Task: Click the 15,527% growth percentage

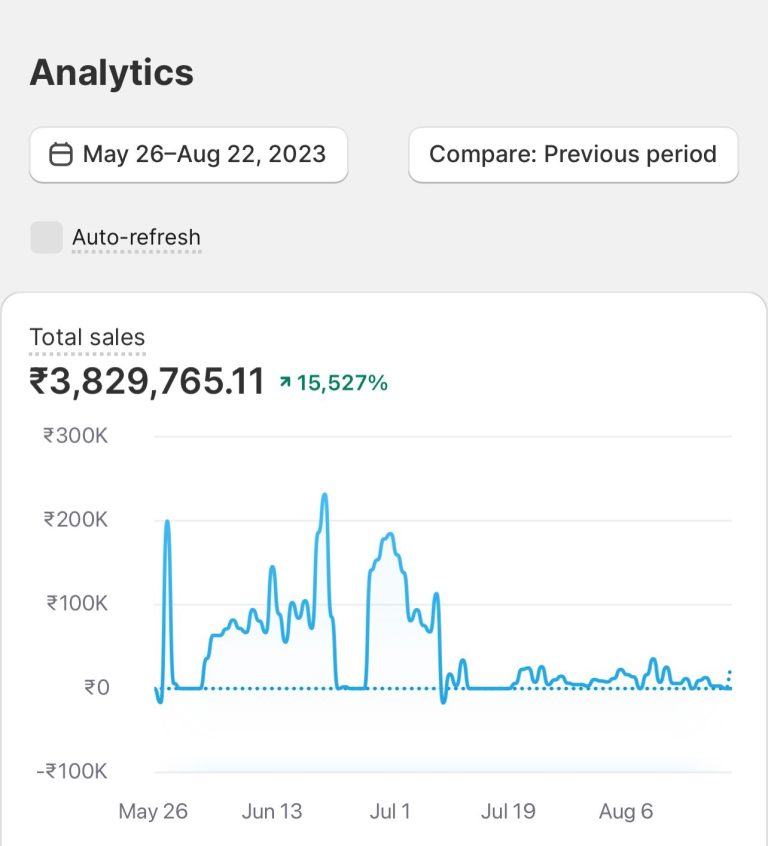Action: (x=342, y=383)
